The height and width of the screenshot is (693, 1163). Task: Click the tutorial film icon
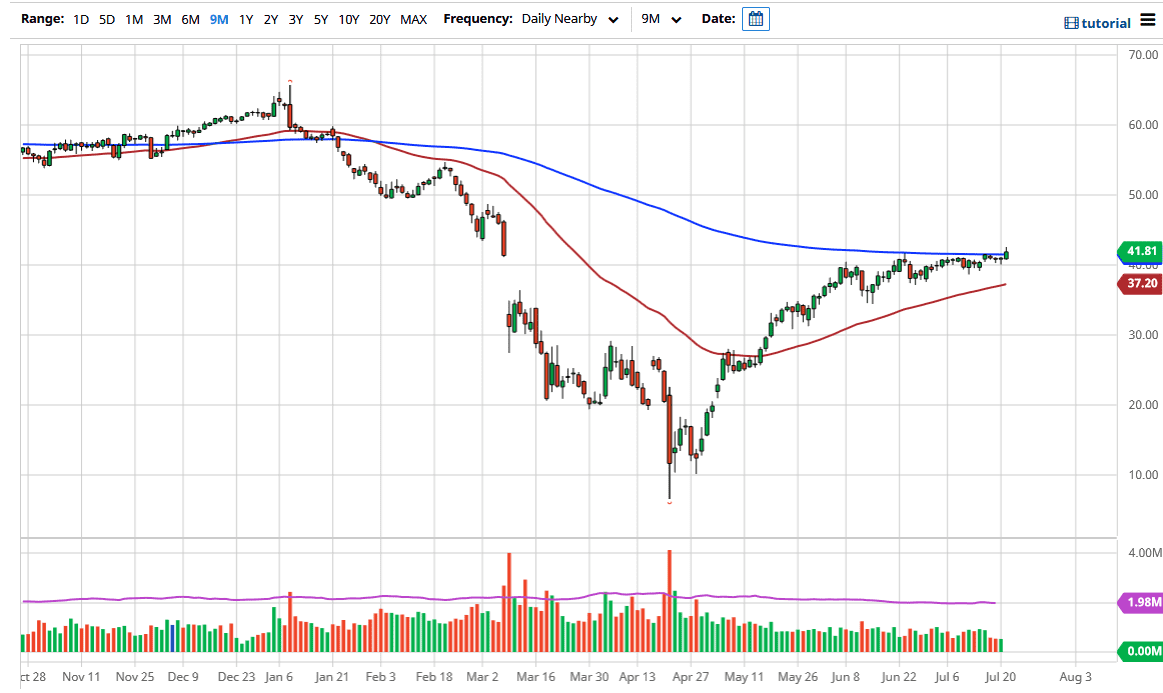(x=1071, y=23)
